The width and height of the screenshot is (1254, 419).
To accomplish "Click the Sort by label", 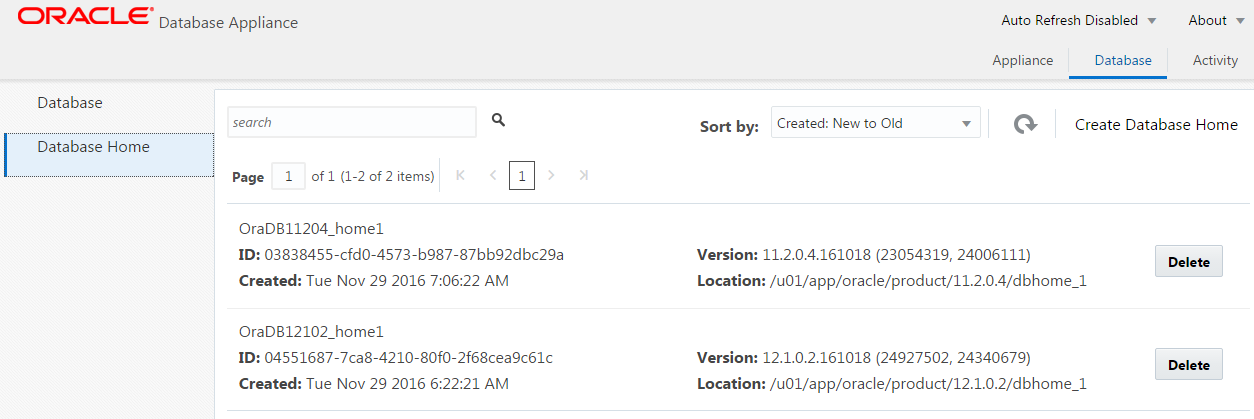I will 729,127.
